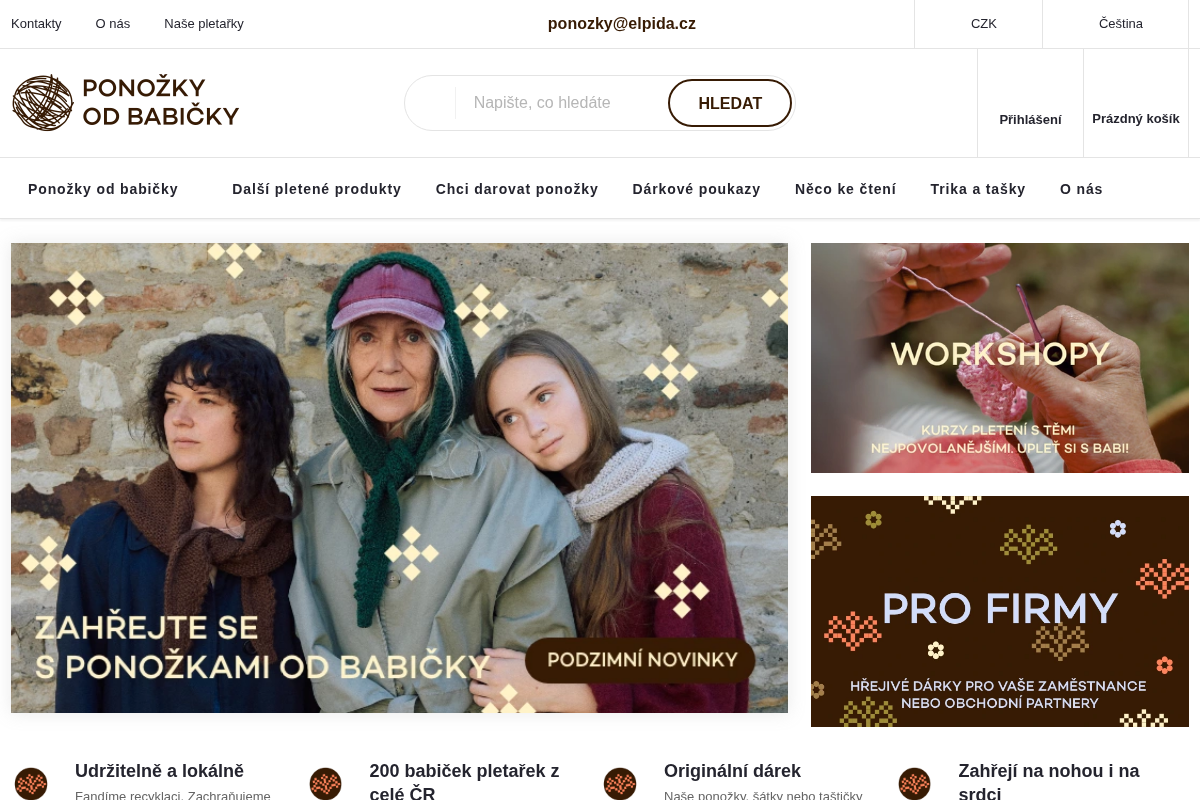Image resolution: width=1200 pixels, height=800 pixels.
Task: Click the icon beside Originální dárek
Action: [620, 784]
